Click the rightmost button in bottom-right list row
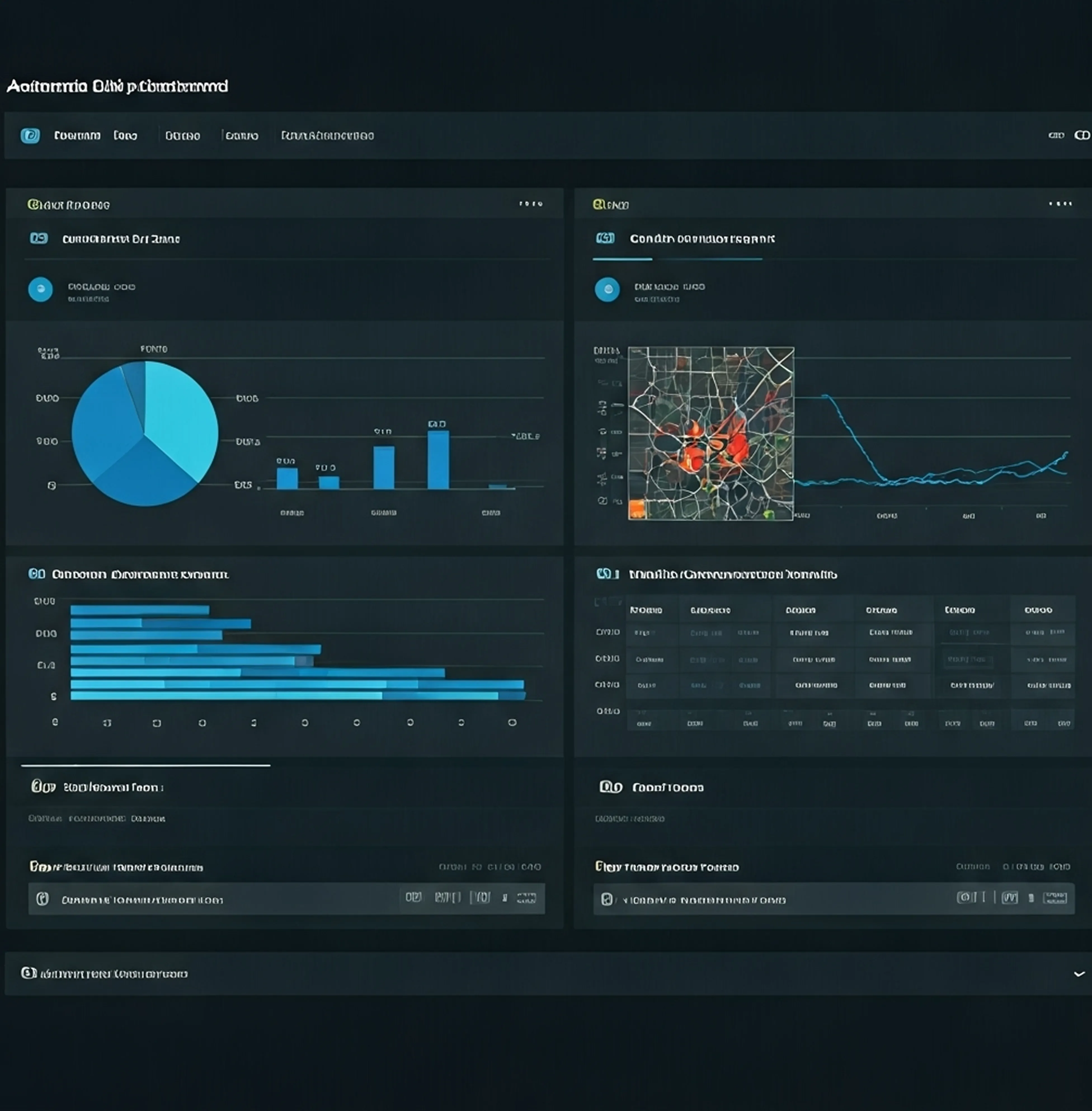Viewport: 1092px width, 1111px height. [1055, 898]
